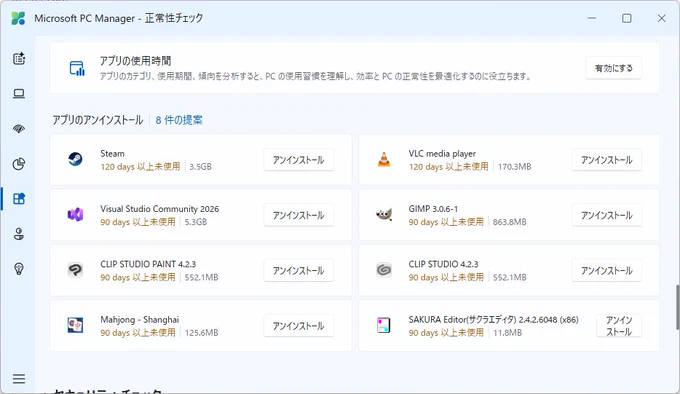680x394 pixels.
Task: Expand the hamburger menu at bottom left
Action: pyautogui.click(x=19, y=379)
